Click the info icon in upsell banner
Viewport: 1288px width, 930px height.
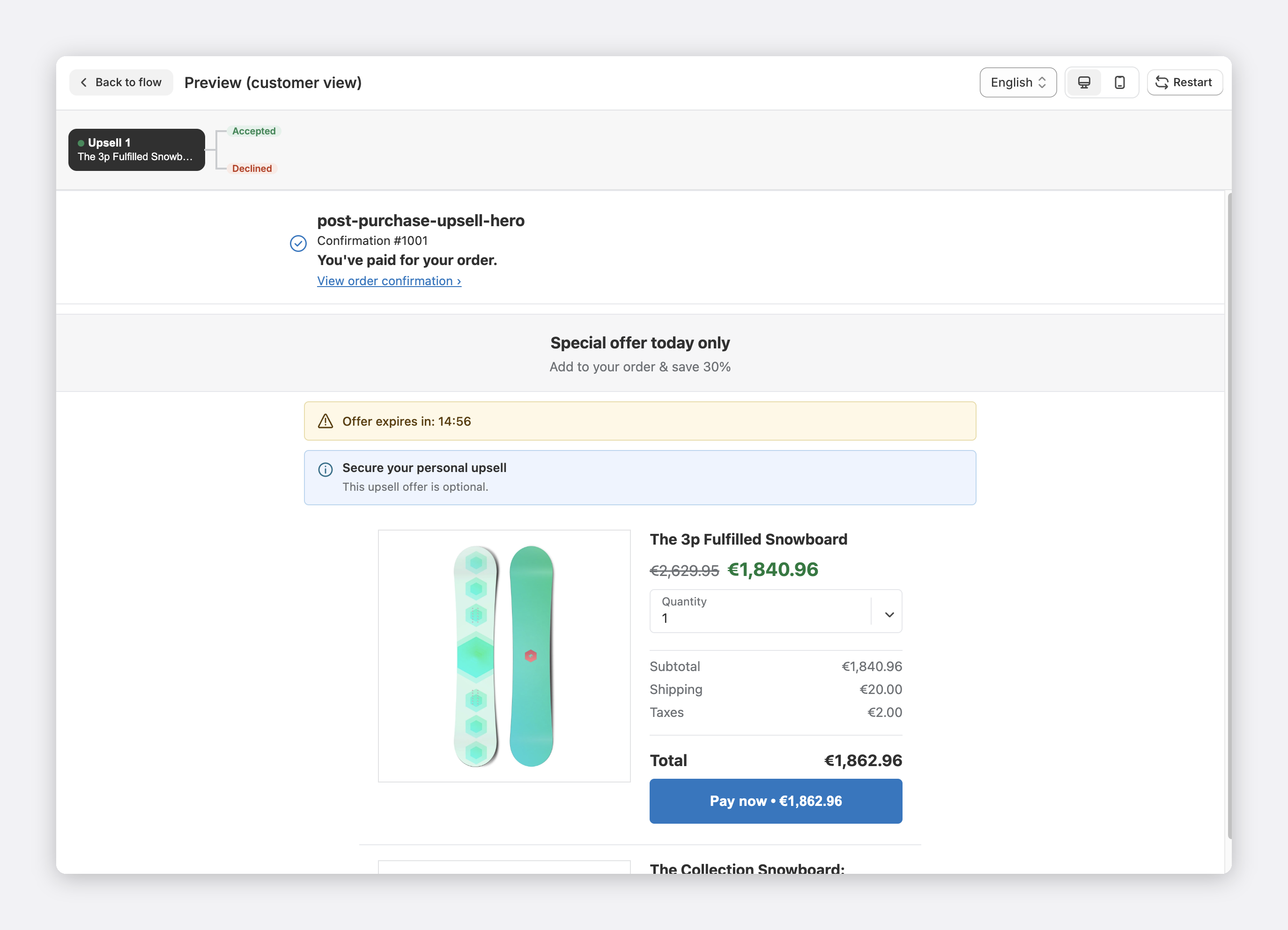326,470
